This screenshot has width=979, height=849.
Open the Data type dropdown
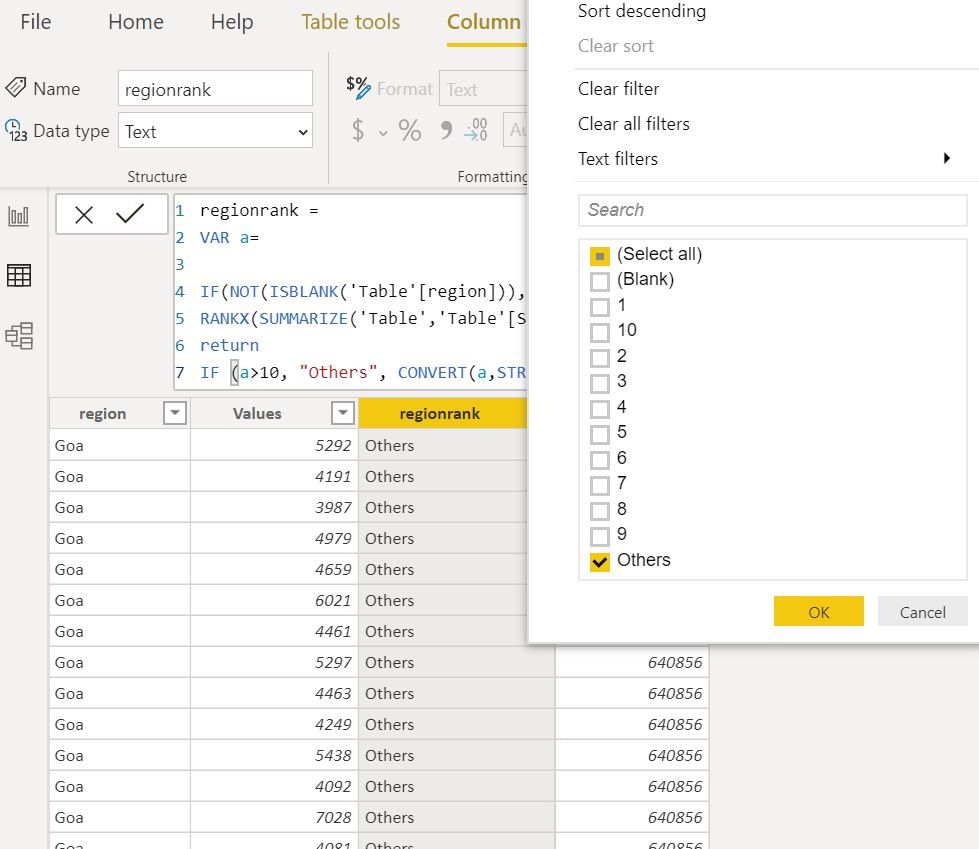[x=215, y=130]
